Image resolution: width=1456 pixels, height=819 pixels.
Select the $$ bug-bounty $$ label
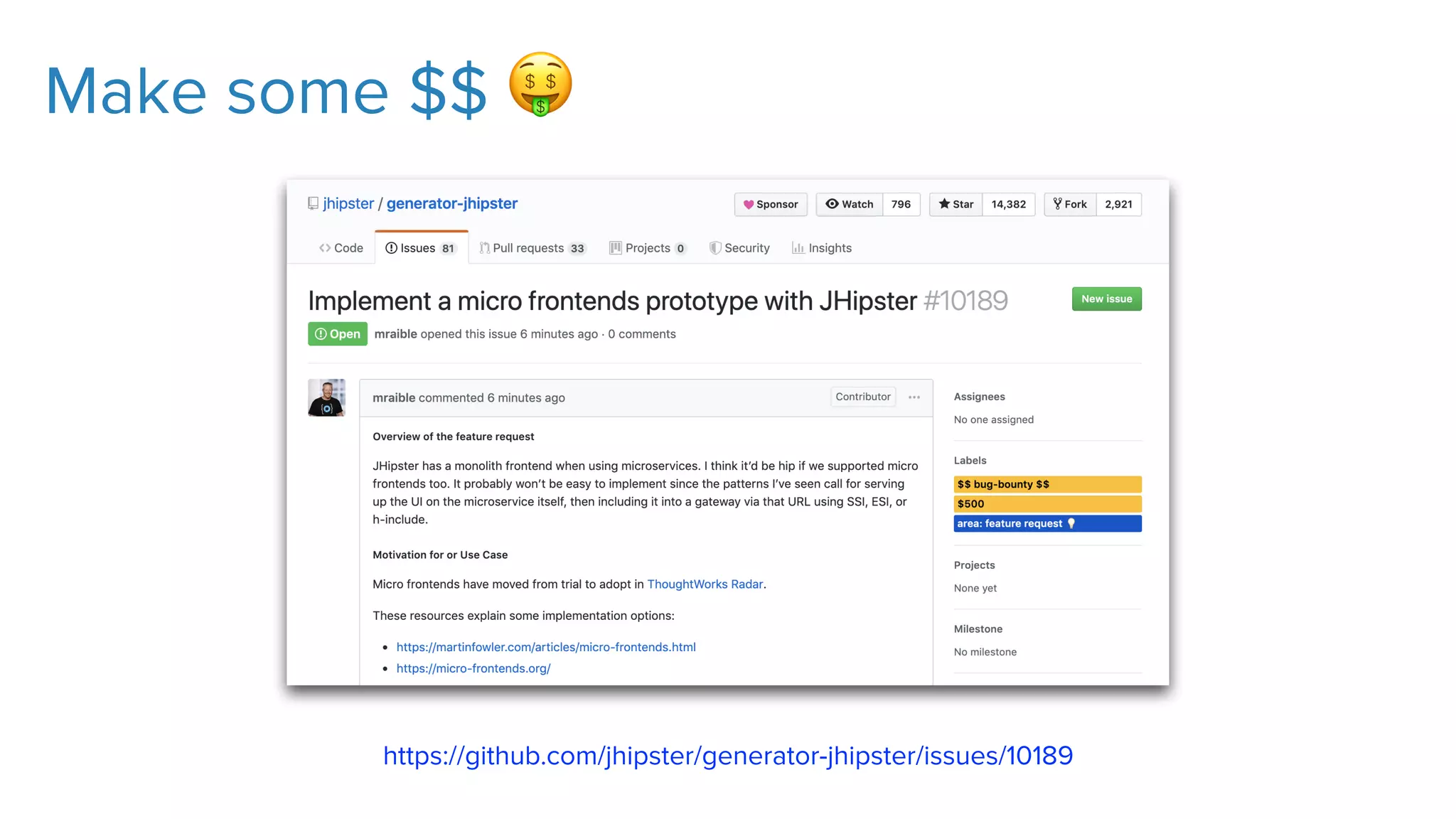tap(1048, 484)
